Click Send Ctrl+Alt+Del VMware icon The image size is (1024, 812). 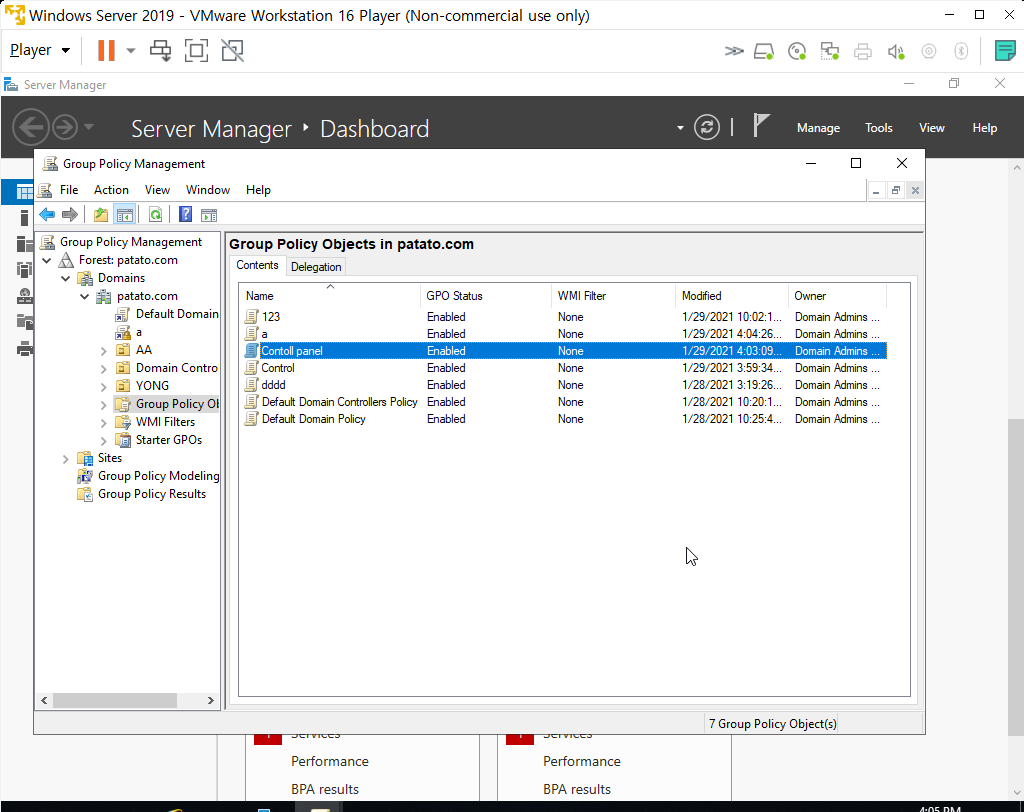pyautogui.click(x=160, y=50)
